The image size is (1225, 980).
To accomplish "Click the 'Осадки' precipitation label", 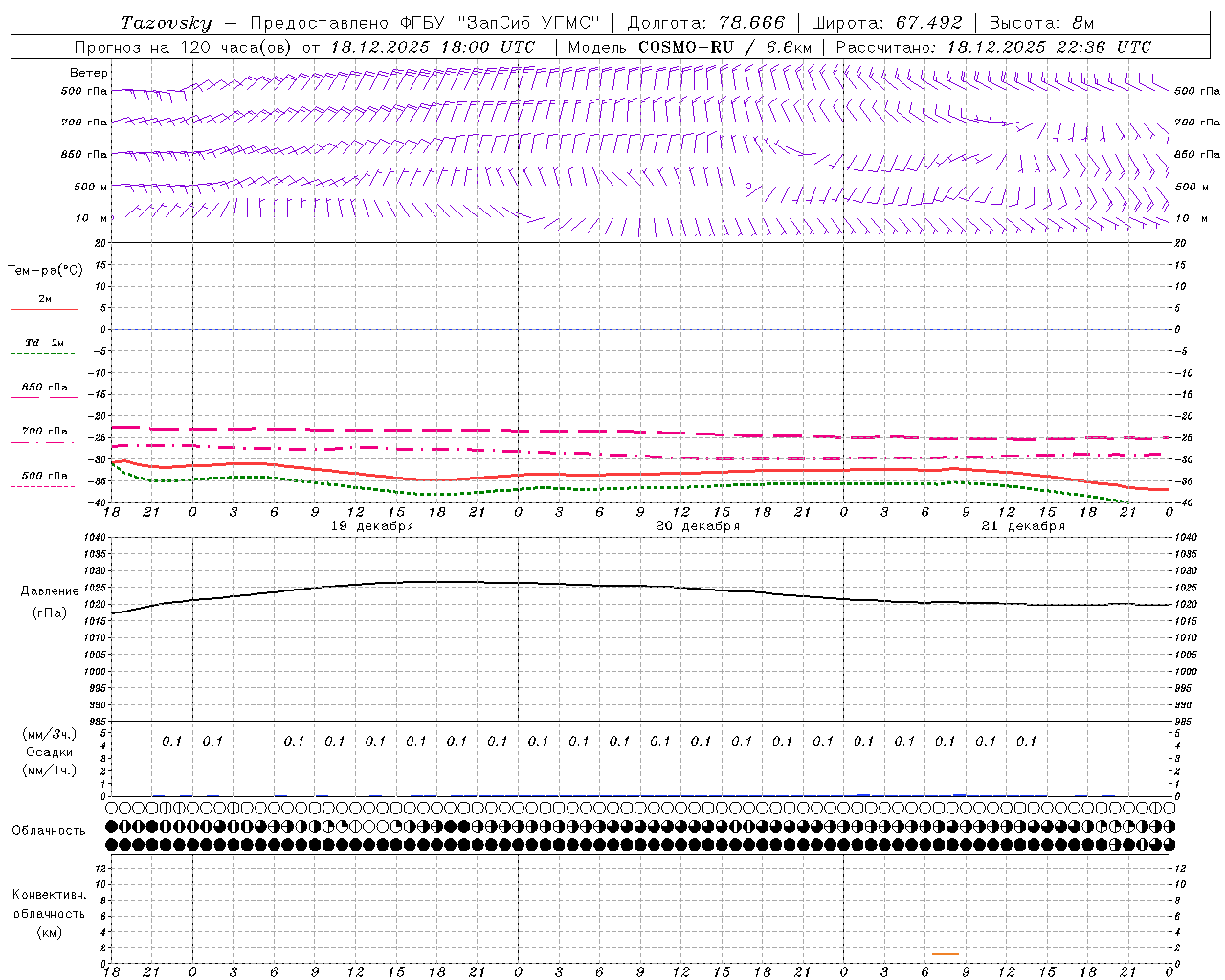I will [x=50, y=752].
